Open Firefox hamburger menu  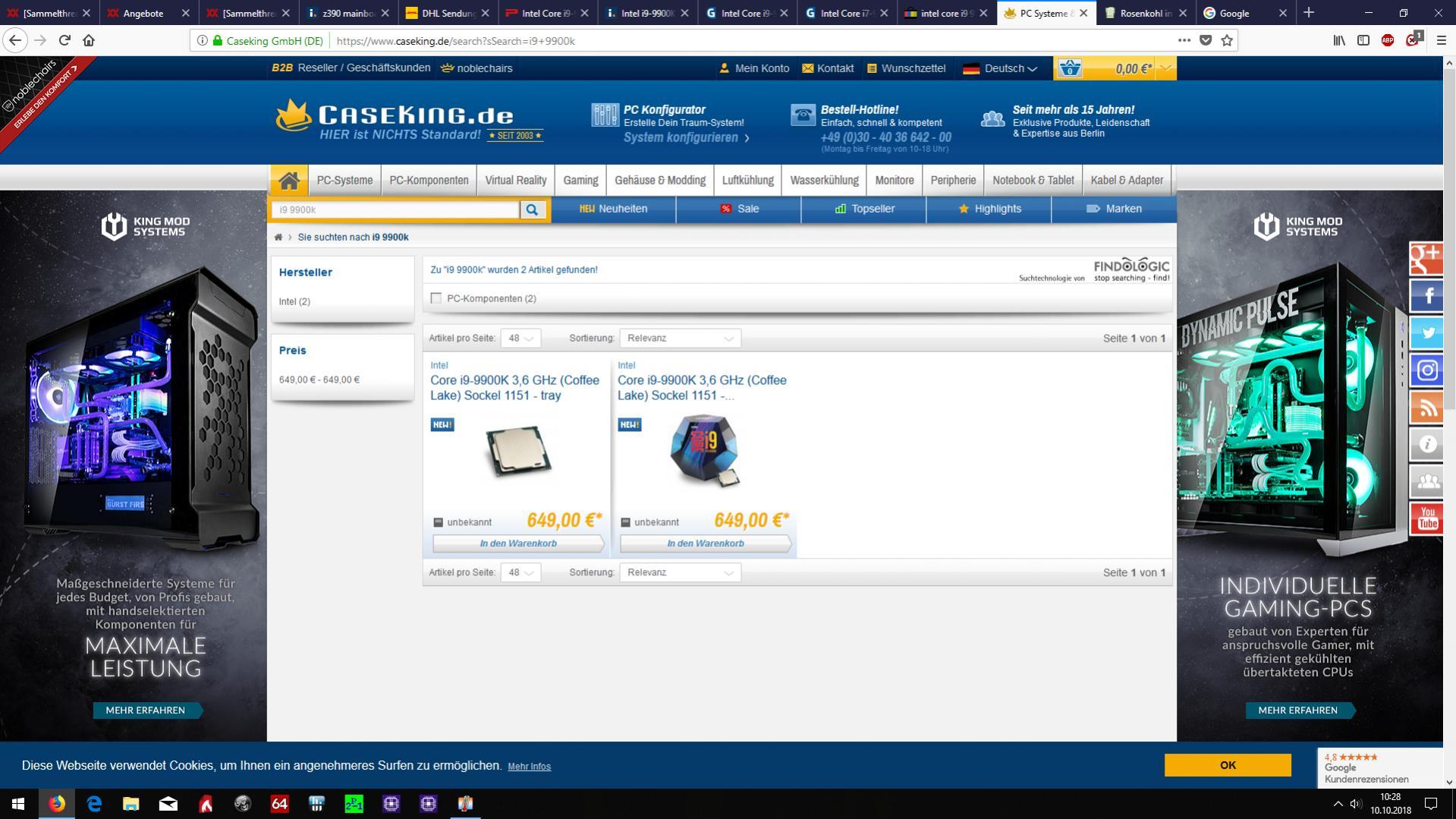(x=1441, y=40)
